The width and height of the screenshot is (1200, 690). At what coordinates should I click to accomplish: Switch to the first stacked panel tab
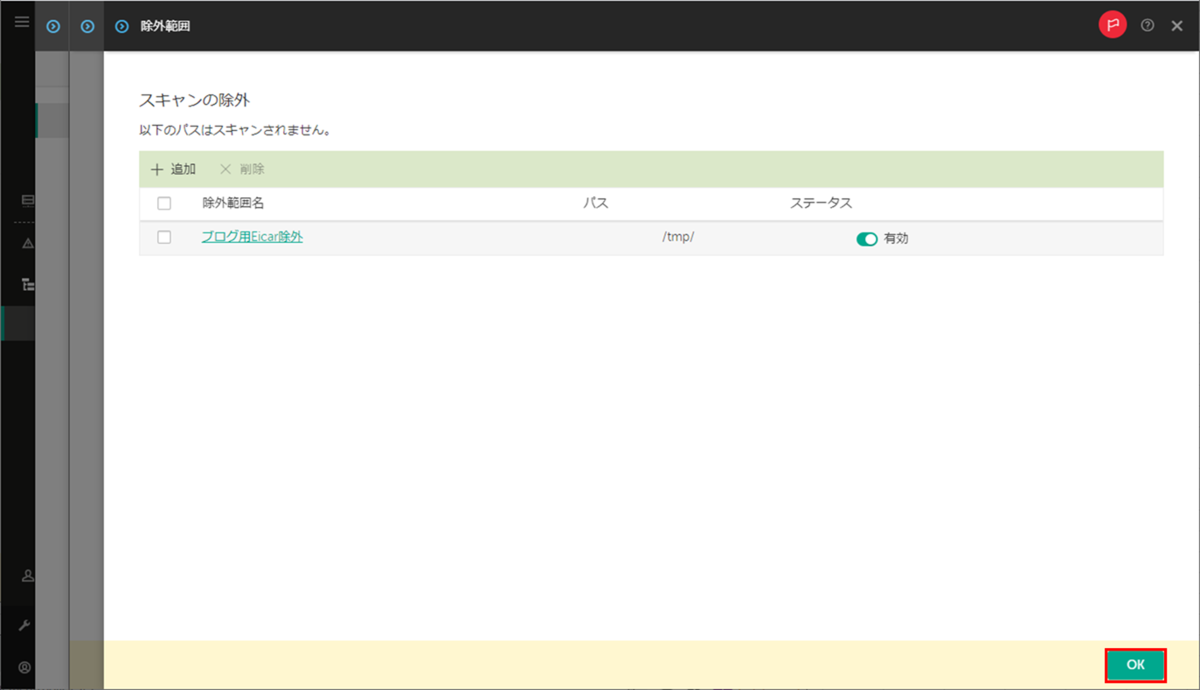(52, 26)
